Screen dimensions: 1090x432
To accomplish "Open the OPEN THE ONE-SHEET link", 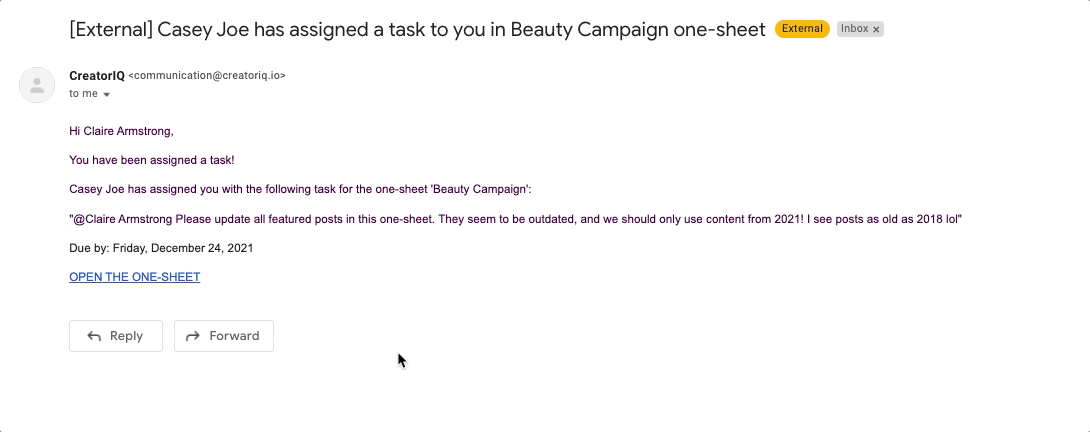I will 135,277.
